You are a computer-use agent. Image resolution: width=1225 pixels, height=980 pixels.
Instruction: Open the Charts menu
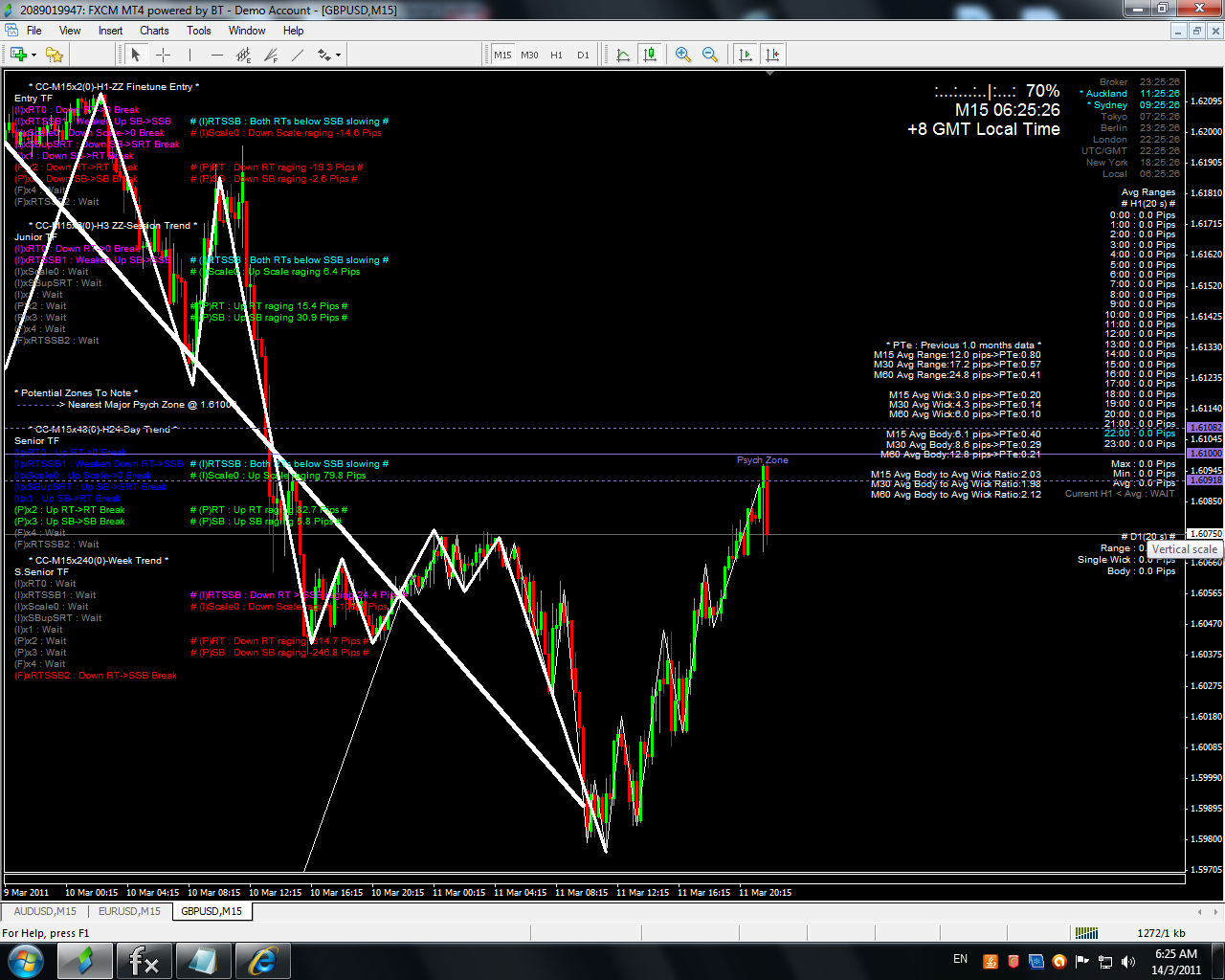point(154,31)
